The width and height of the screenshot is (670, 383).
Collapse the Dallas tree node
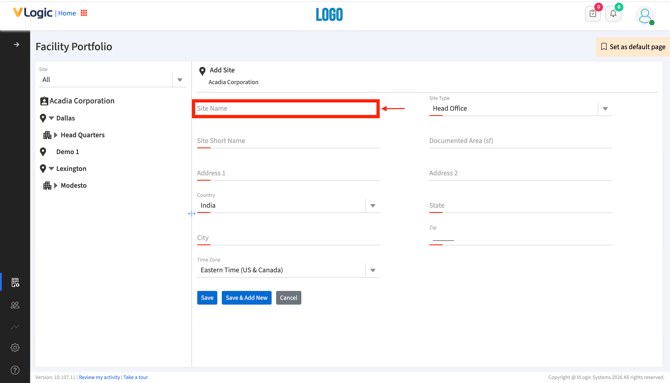[51, 118]
